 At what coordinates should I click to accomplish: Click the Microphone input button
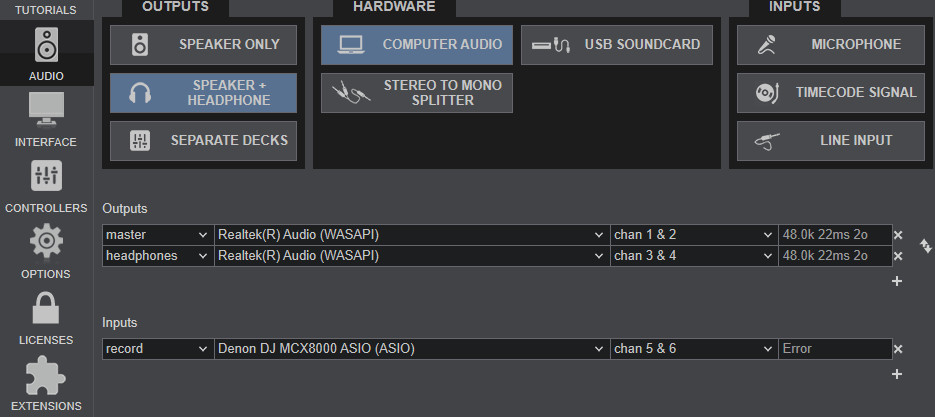pyautogui.click(x=831, y=45)
